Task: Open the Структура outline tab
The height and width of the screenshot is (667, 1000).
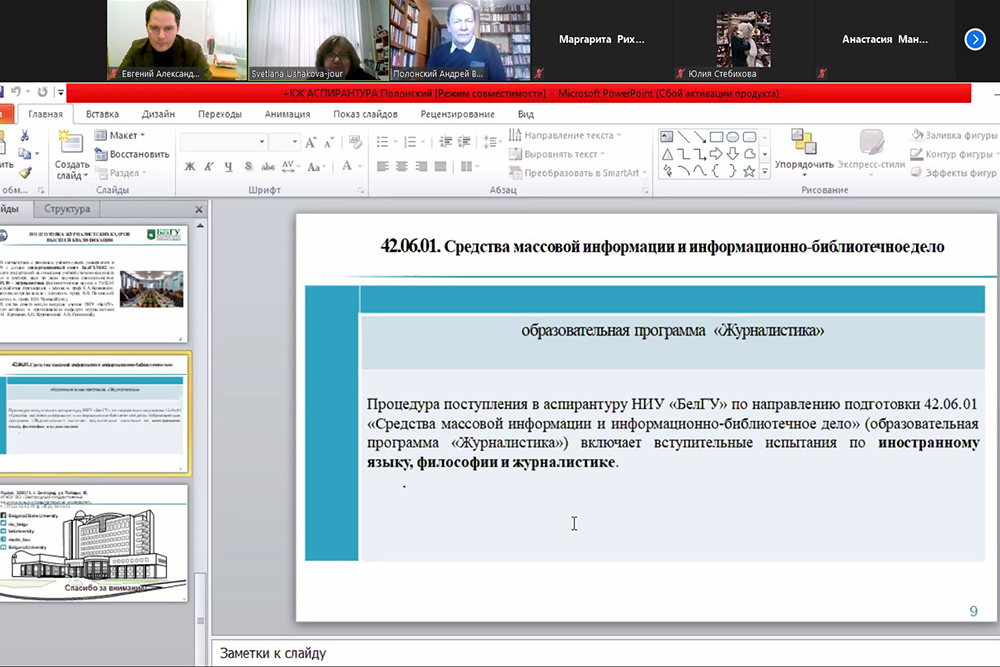Action: [x=66, y=209]
